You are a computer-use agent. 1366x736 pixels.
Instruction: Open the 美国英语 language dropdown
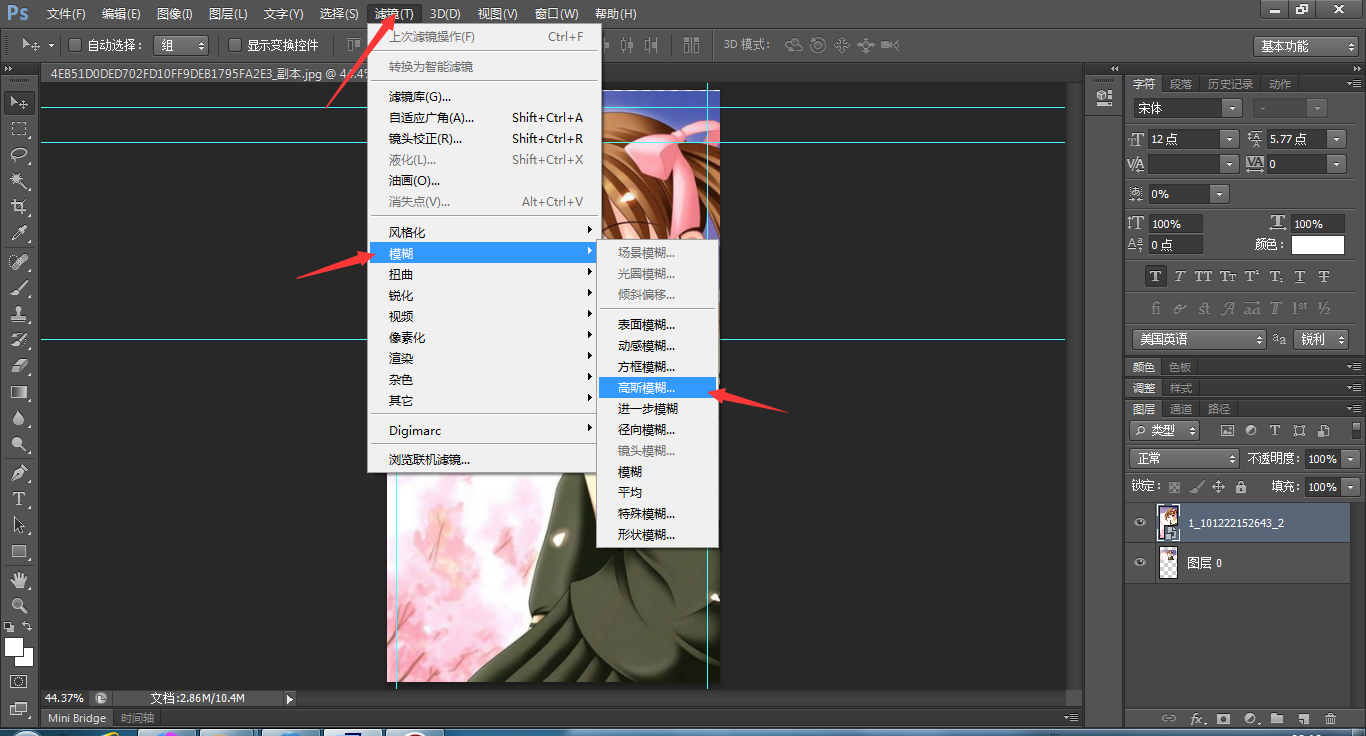pos(1199,339)
